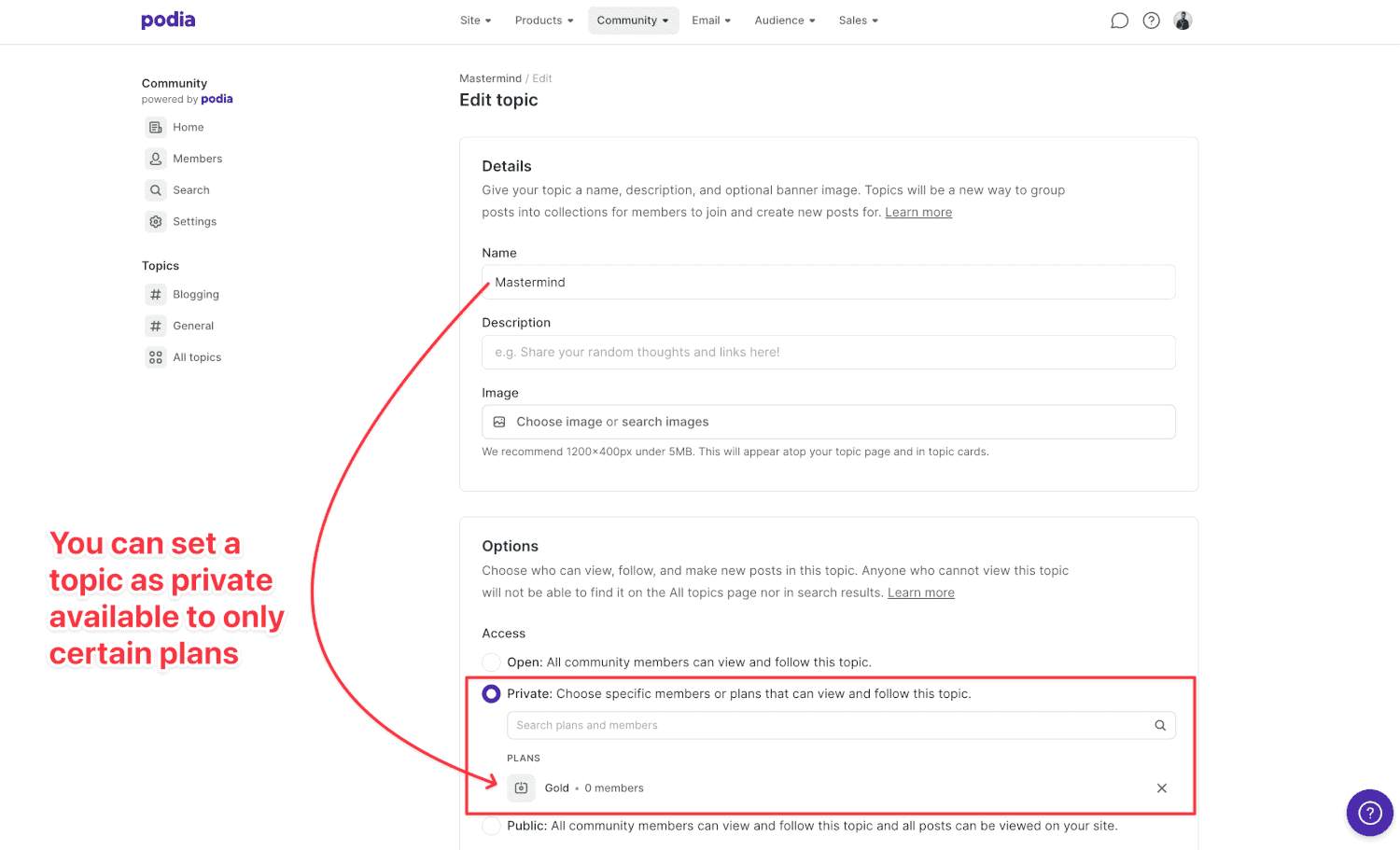Open the Sales menu

point(858,21)
